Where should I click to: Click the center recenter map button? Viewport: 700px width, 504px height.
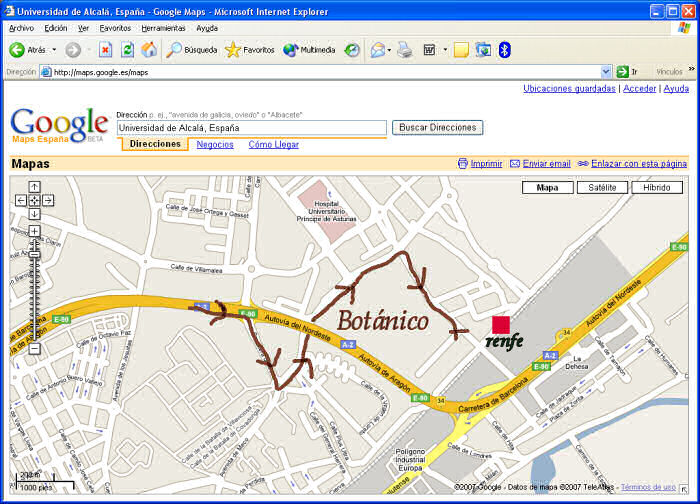pyautogui.click(x=34, y=200)
